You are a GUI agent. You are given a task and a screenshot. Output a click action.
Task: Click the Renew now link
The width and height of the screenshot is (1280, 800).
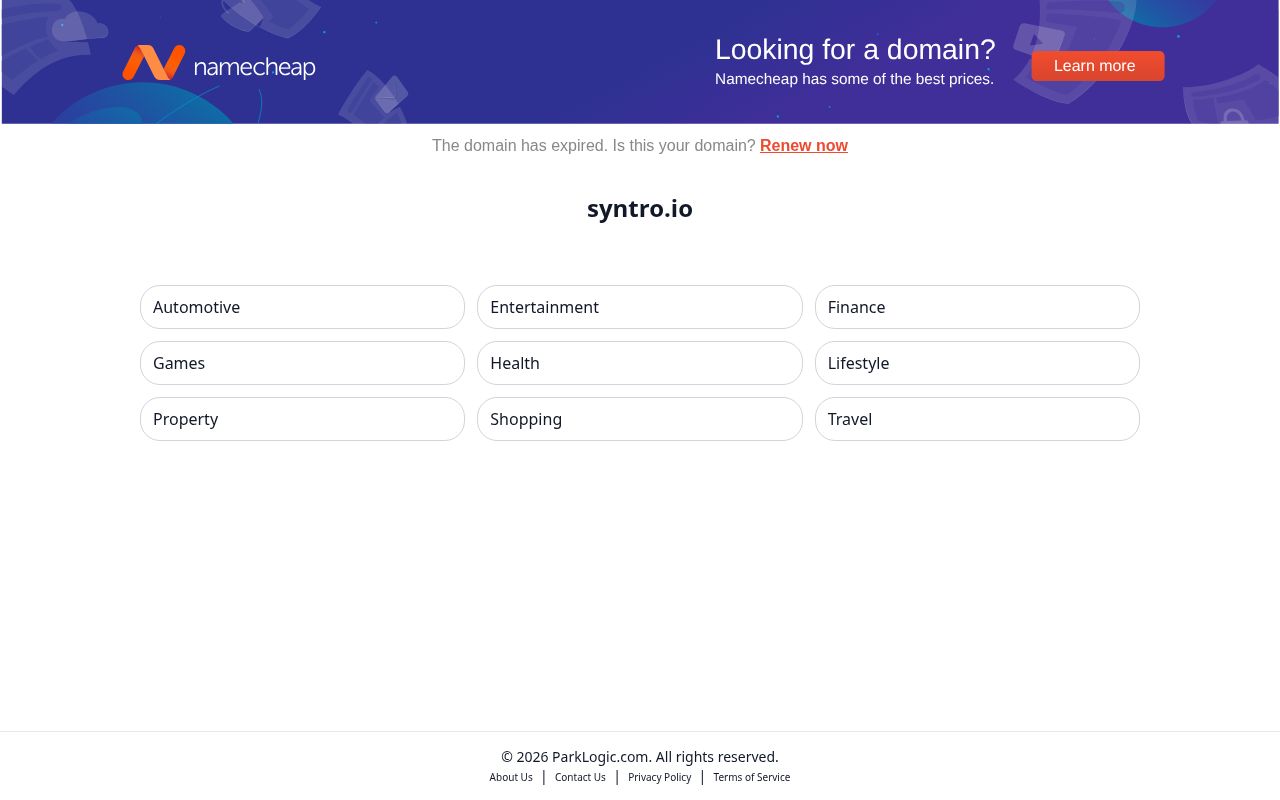[804, 145]
